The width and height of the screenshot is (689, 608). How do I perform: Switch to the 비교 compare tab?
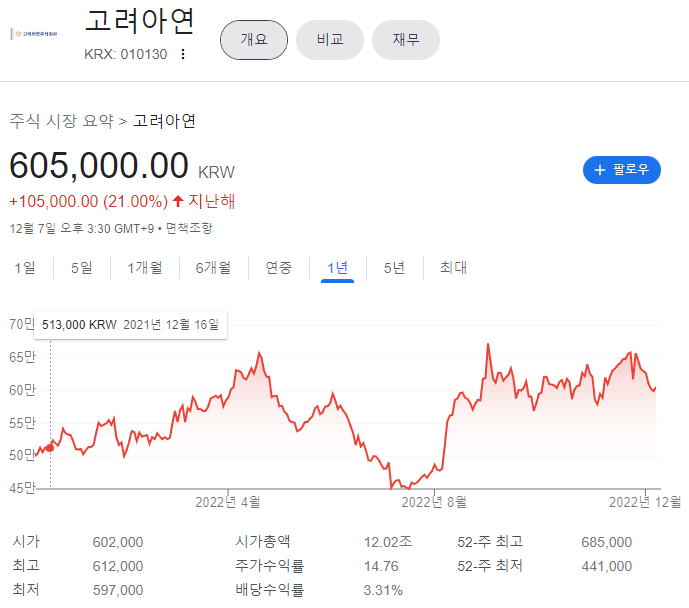click(330, 40)
